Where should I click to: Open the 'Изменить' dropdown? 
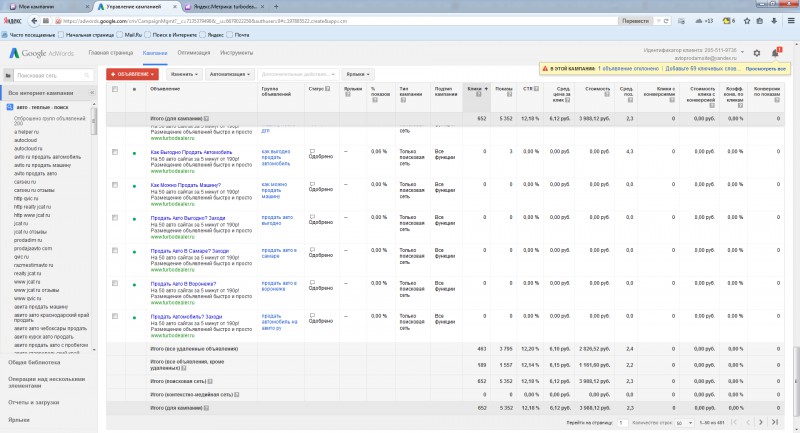[x=183, y=73]
